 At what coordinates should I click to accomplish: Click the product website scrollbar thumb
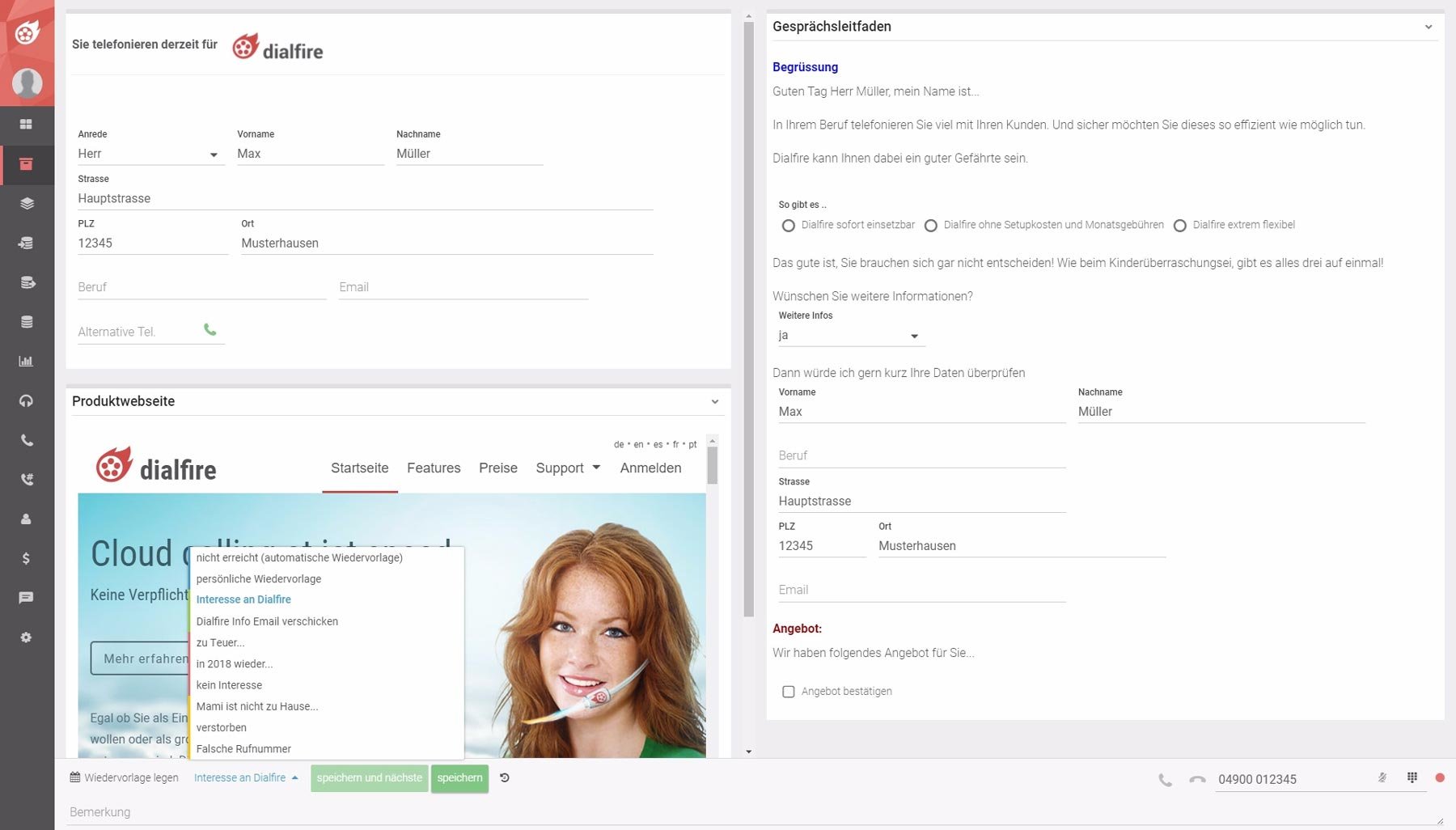click(x=712, y=465)
